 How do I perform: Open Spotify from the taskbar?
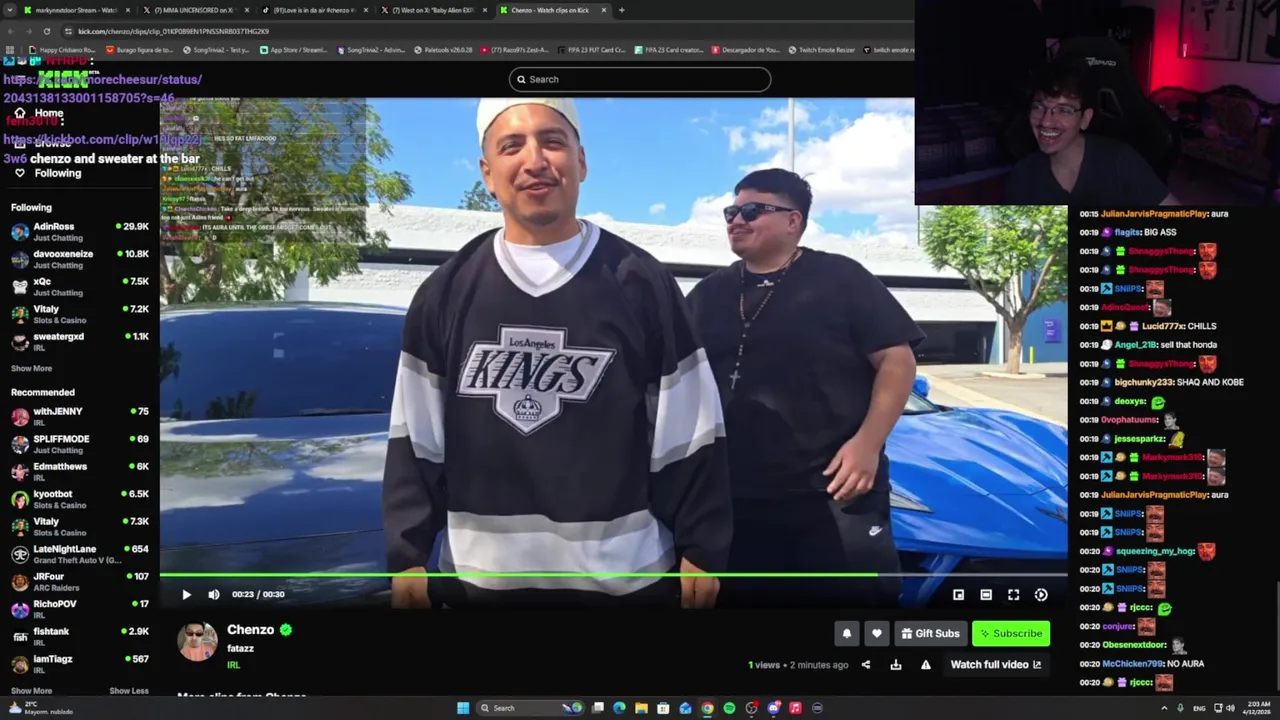coord(729,708)
